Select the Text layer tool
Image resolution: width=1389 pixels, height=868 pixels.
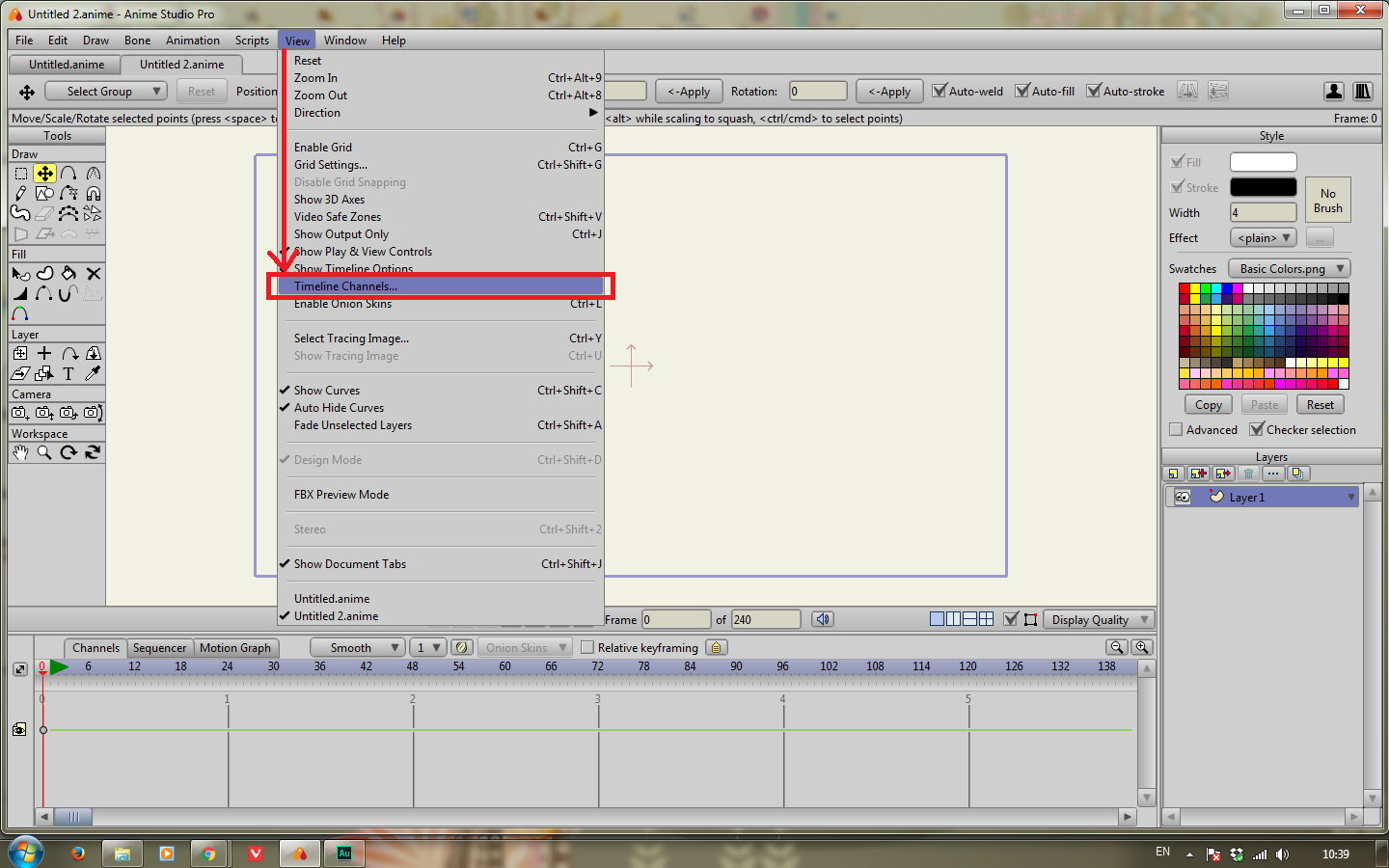coord(68,373)
